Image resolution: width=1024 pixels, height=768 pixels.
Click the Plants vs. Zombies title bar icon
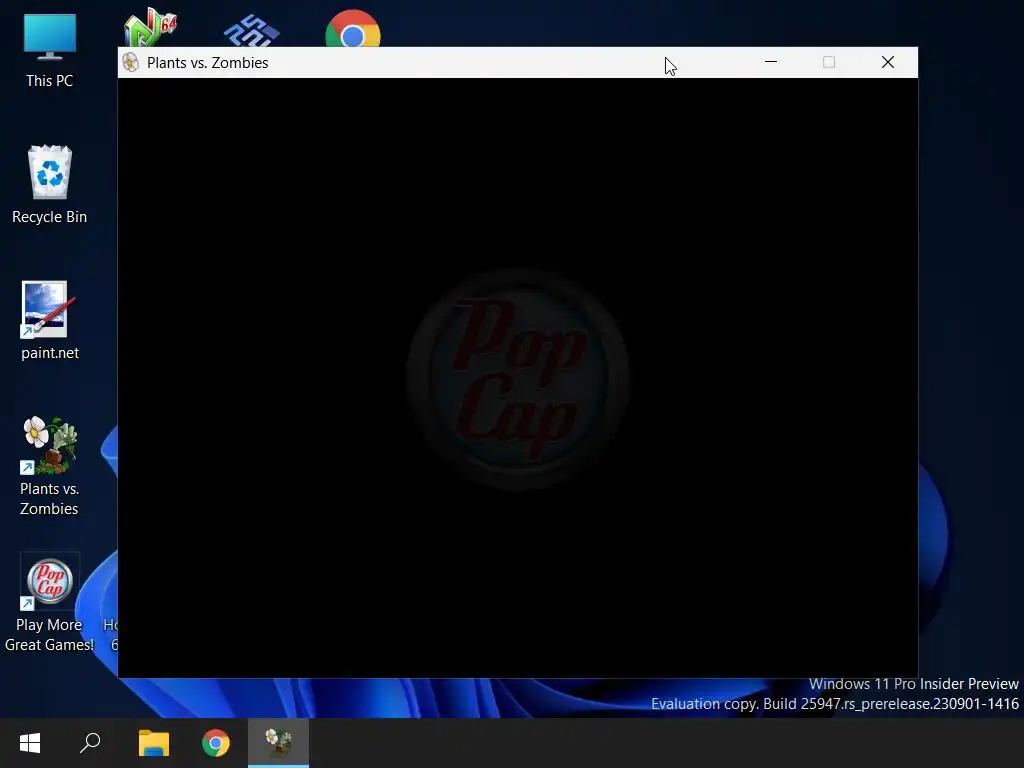coord(131,63)
